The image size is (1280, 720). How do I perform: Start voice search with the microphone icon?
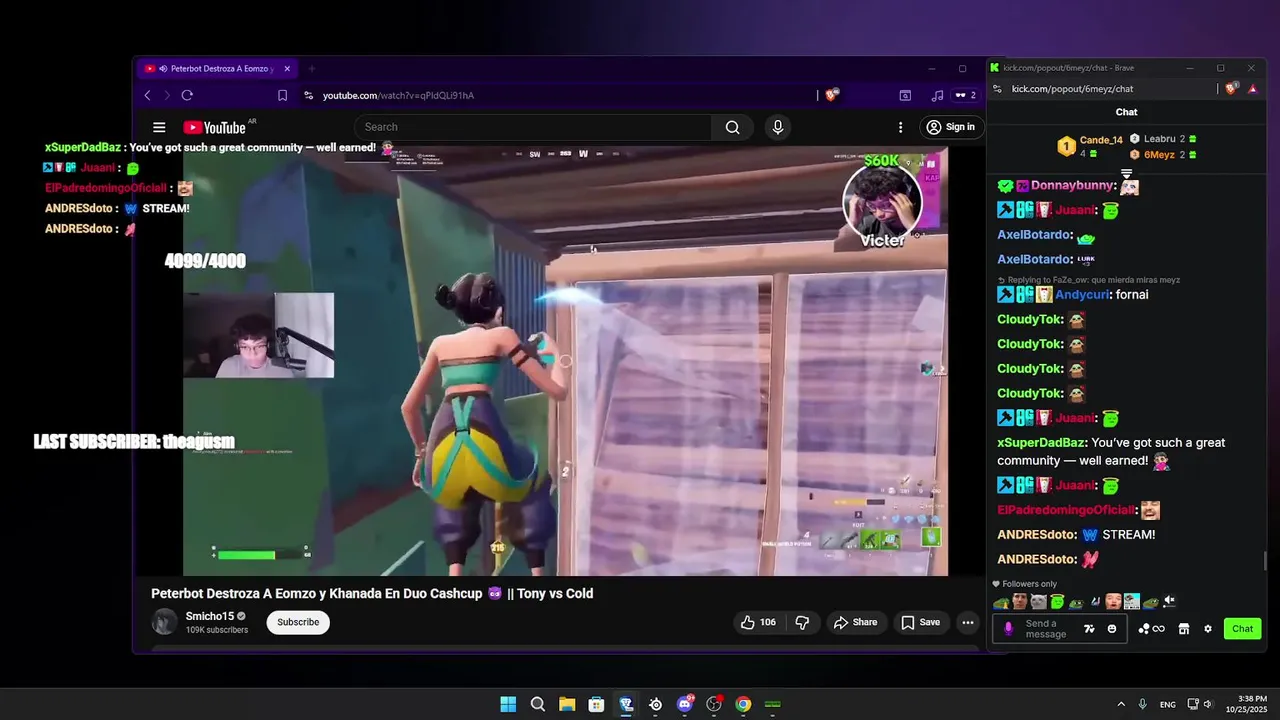[777, 127]
